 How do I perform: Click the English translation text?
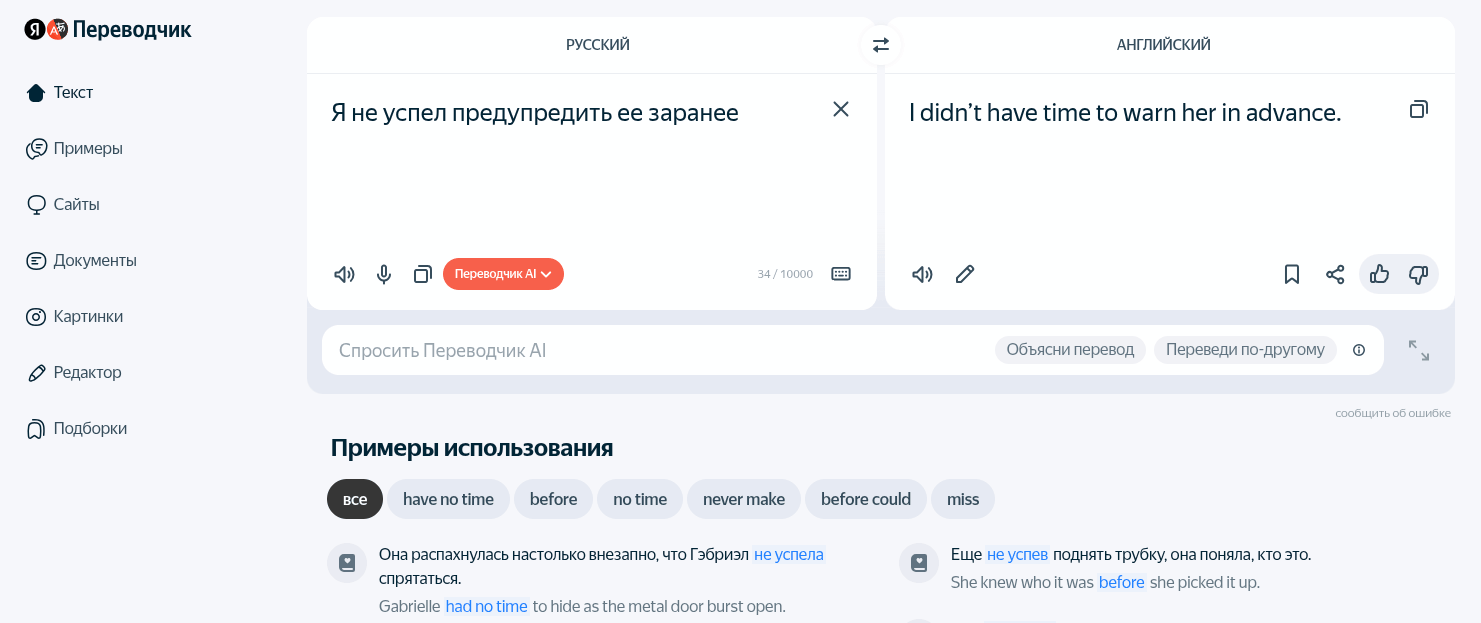point(1125,112)
